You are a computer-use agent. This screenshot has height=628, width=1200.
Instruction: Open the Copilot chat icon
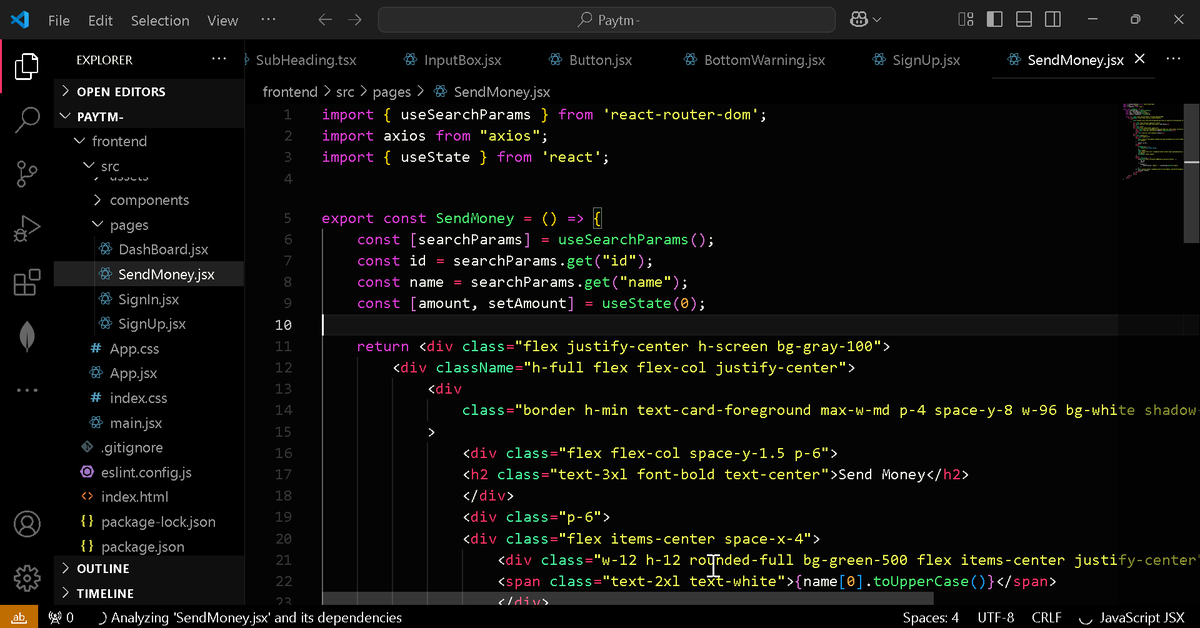[x=858, y=20]
